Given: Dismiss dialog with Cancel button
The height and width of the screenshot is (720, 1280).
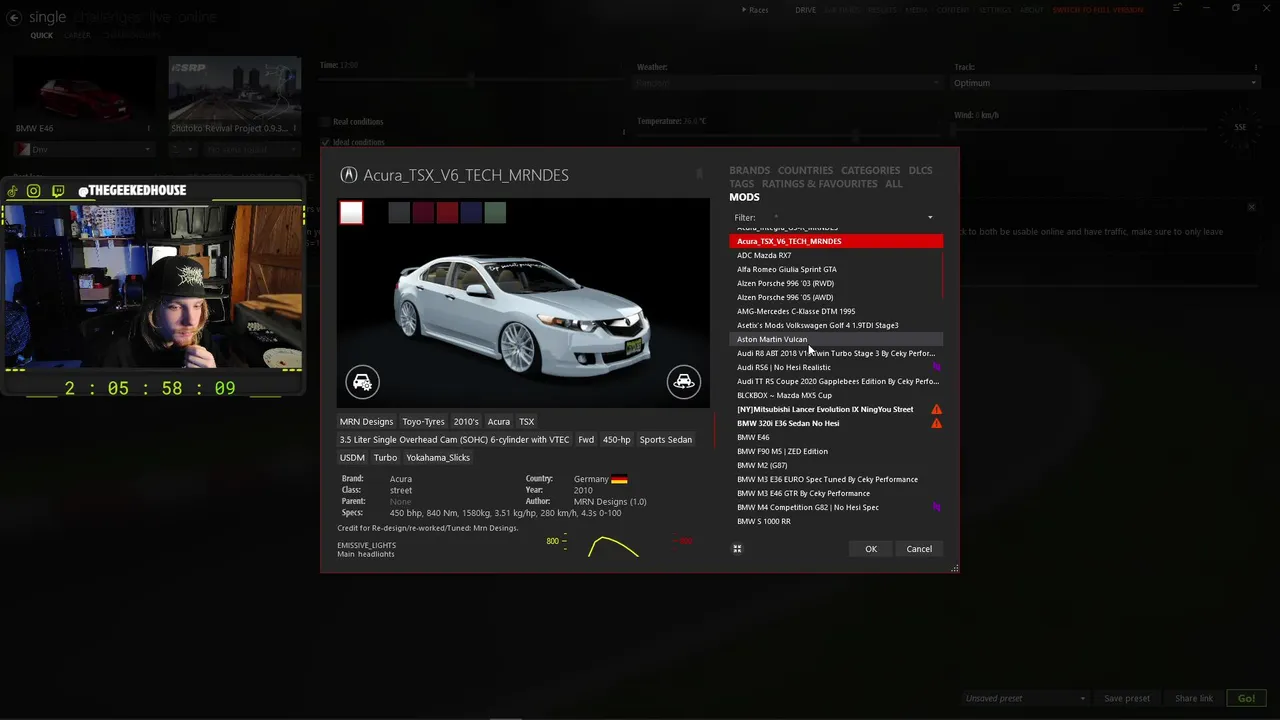Looking at the screenshot, I should (919, 549).
